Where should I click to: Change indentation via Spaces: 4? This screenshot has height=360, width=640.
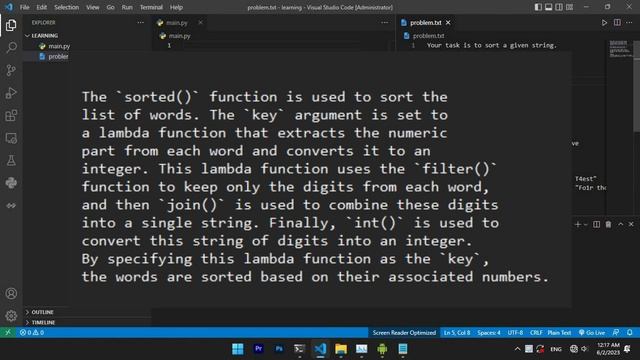tap(489, 332)
